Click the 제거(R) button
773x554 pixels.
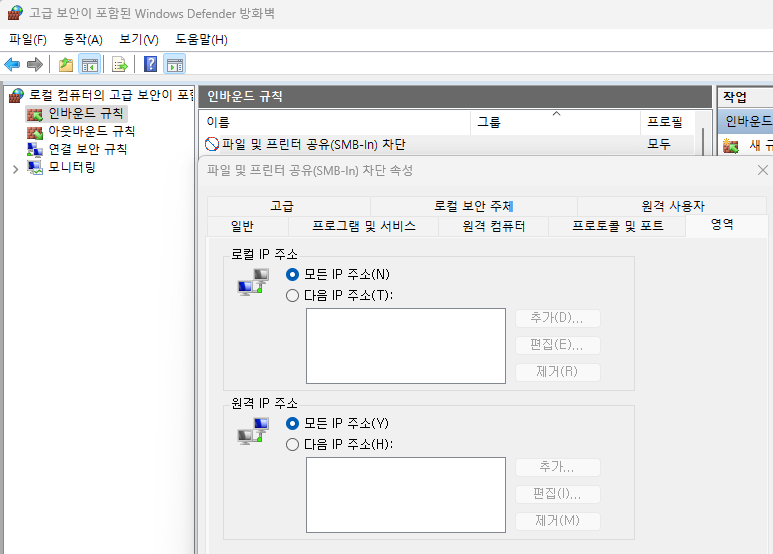click(558, 372)
